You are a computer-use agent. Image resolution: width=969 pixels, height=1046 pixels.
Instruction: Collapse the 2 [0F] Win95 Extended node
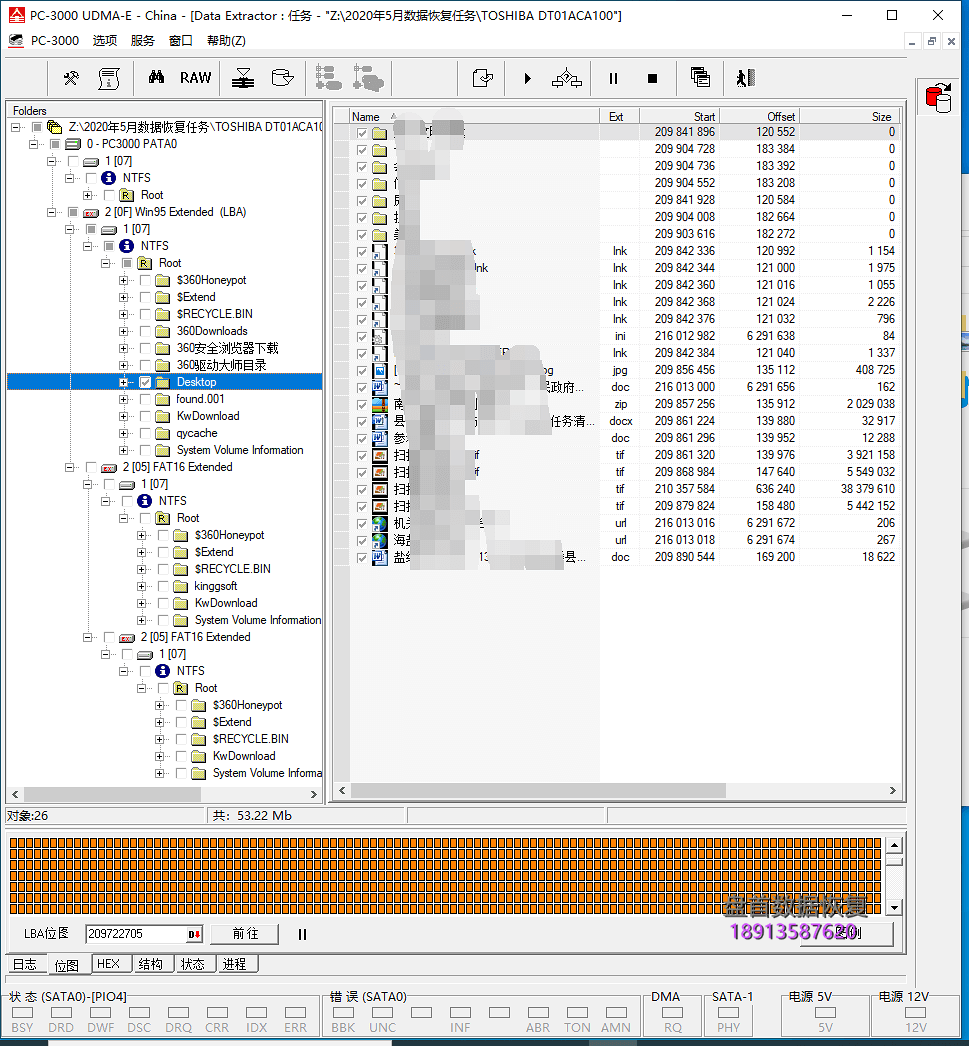51,212
